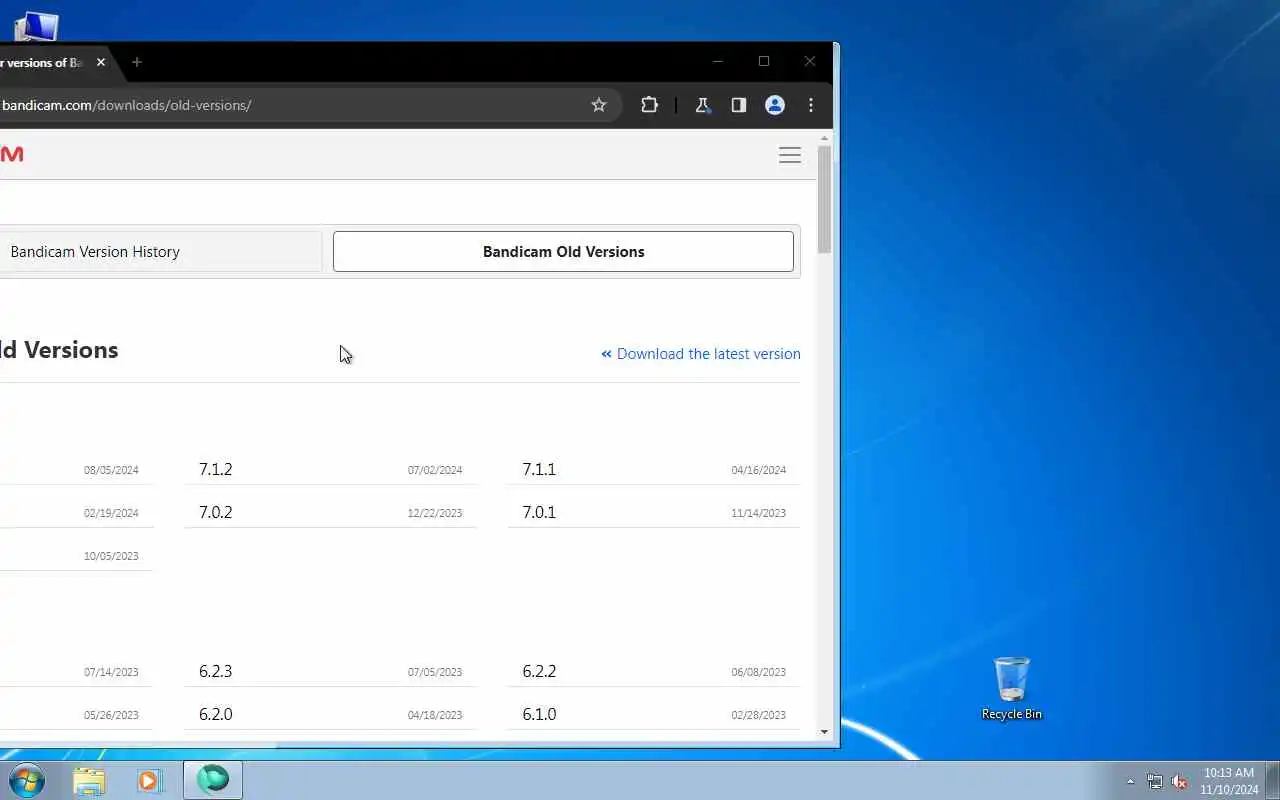Click the 10/05/2023 release date
This screenshot has width=1280, height=800.
coord(111,556)
